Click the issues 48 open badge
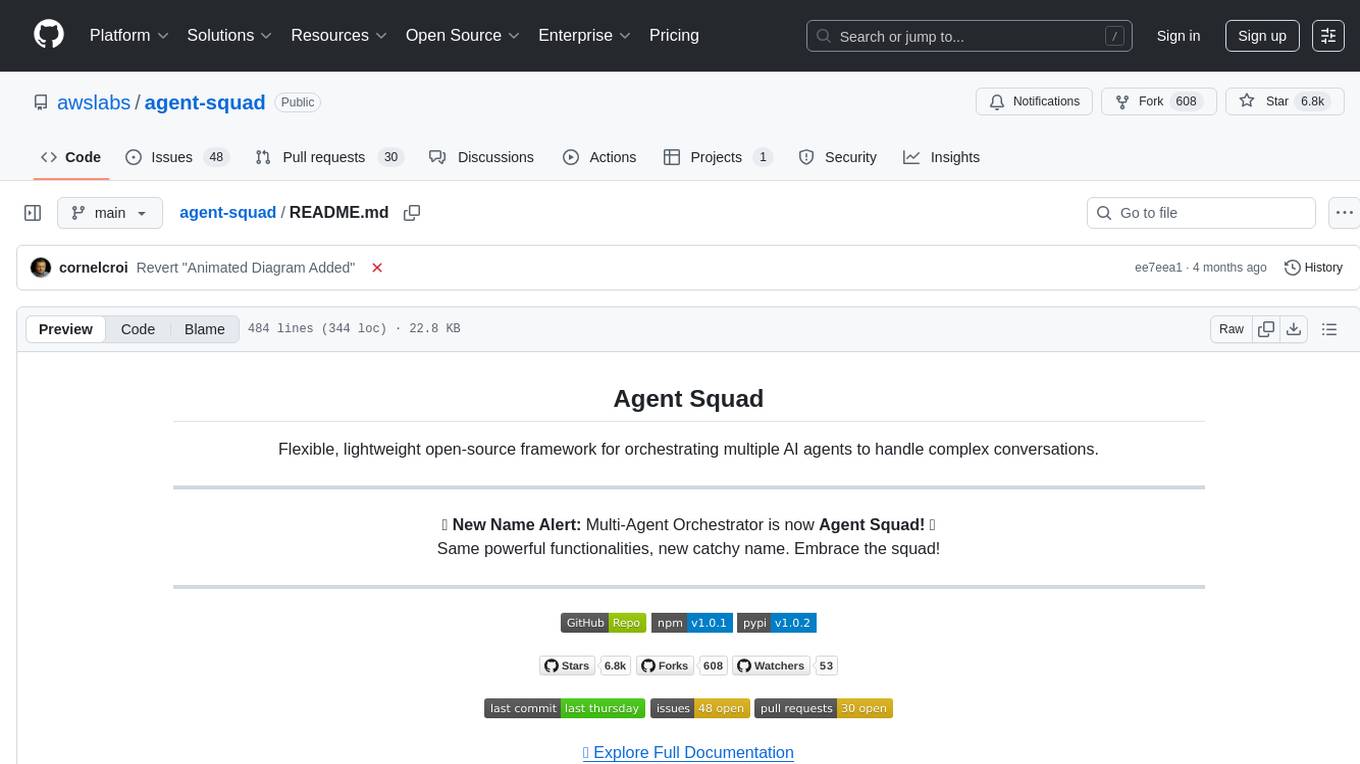This screenshot has width=1360, height=764. click(x=700, y=708)
